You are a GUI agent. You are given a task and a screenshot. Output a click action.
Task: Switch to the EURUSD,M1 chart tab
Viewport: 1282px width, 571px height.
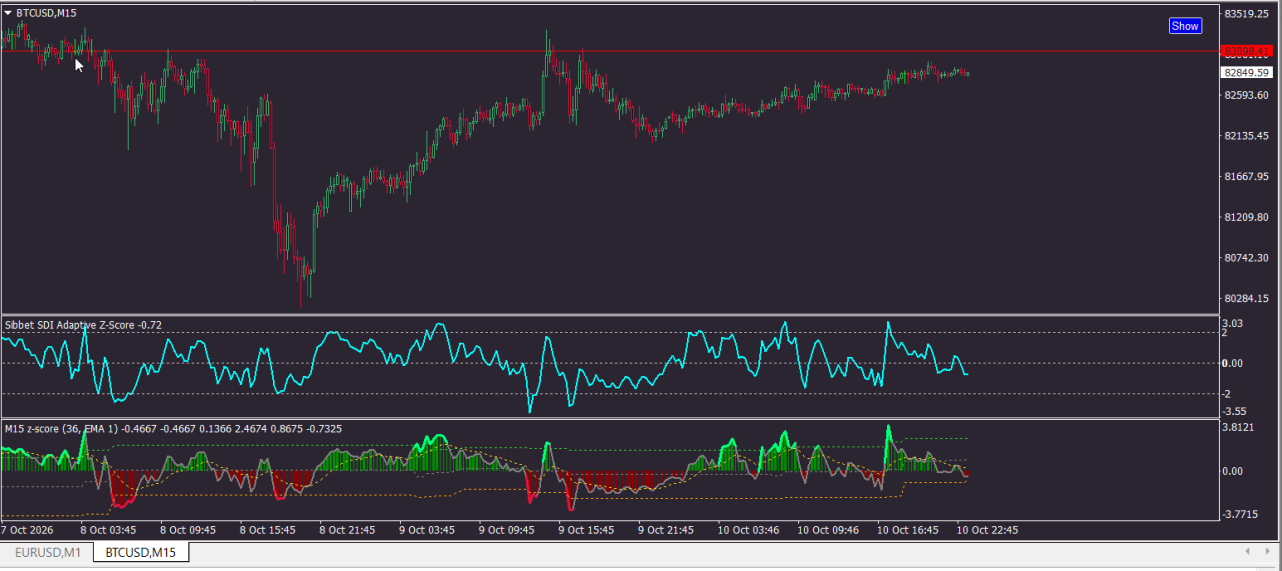click(x=48, y=552)
